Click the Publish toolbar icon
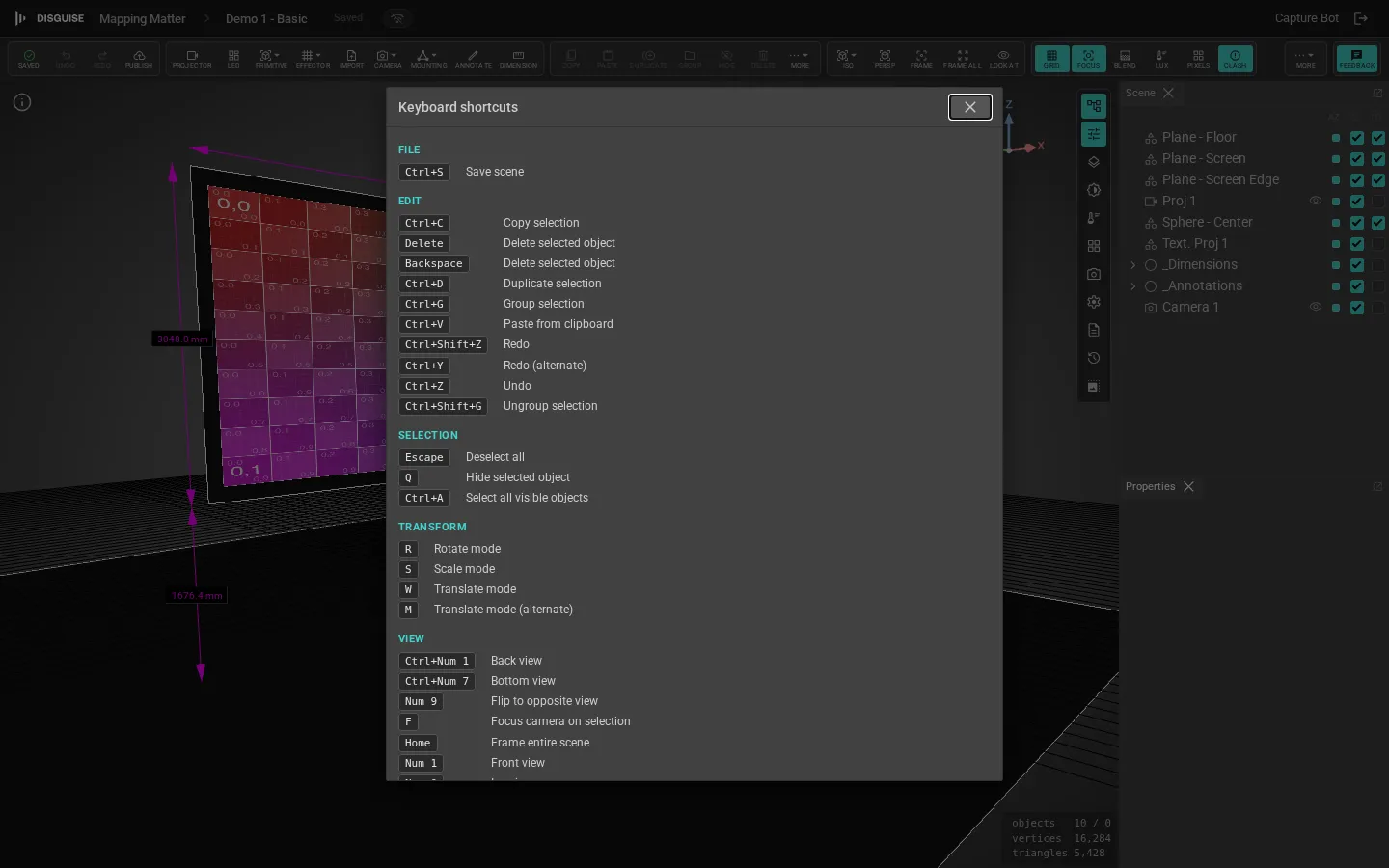Image resolution: width=1389 pixels, height=868 pixels. pos(139,59)
